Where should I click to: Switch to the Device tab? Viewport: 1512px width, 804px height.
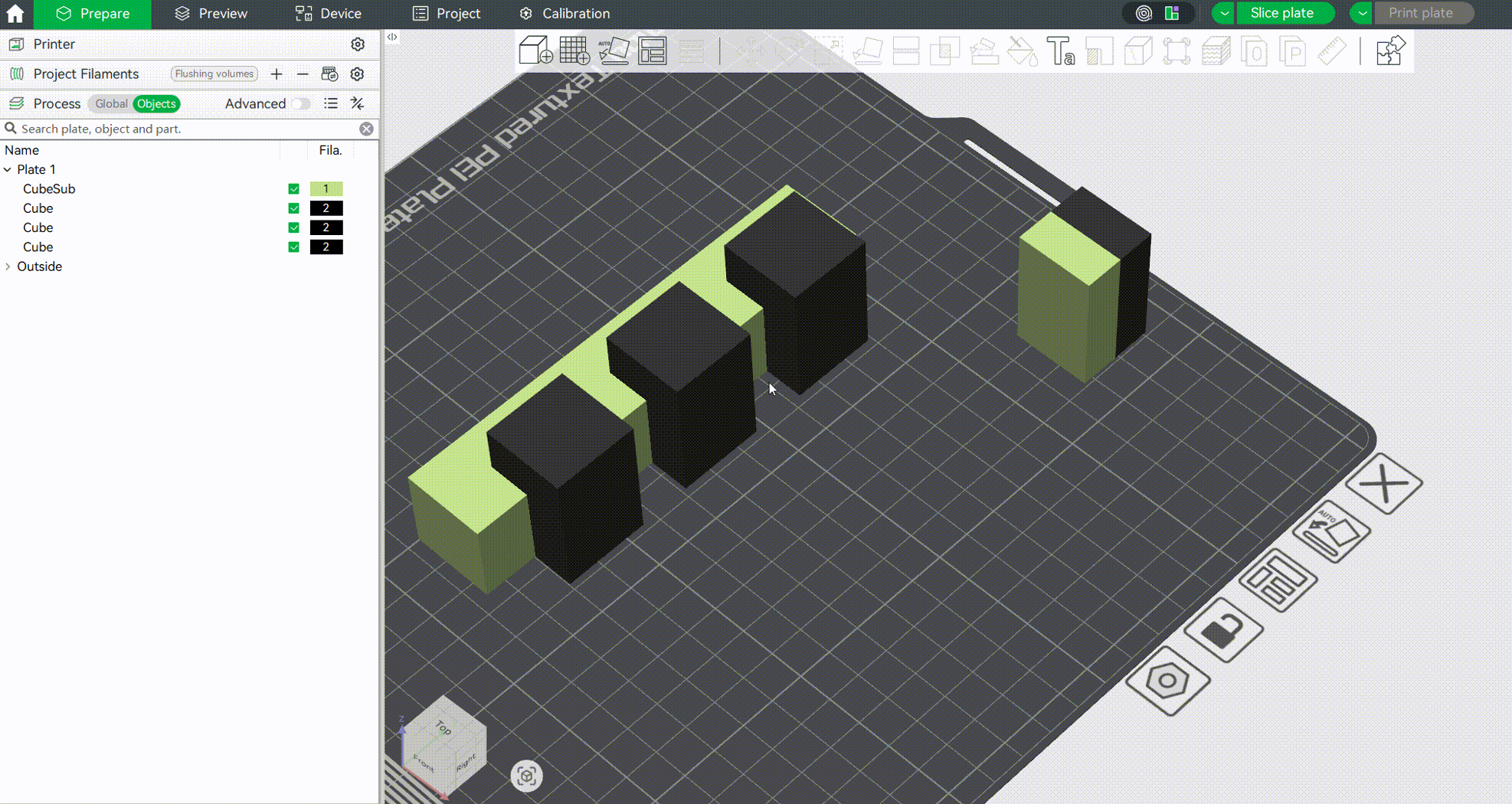pos(329,13)
